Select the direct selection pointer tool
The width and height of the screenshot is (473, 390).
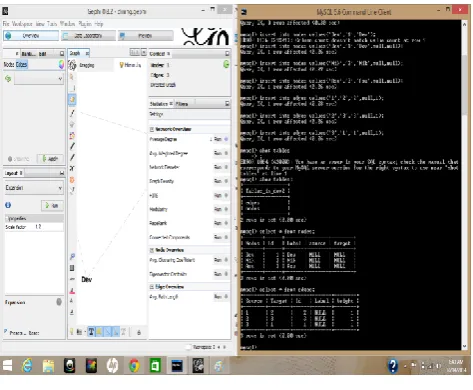72,77
